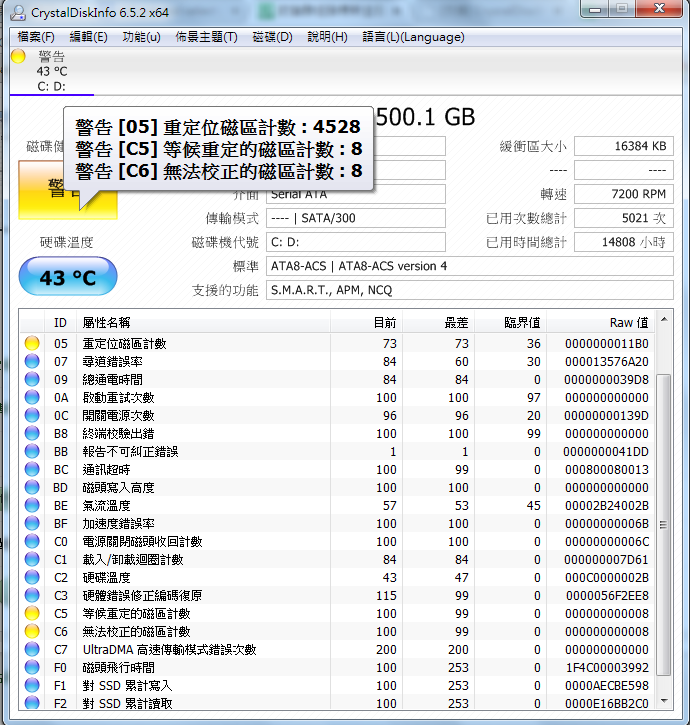Click the attribute list scroll up arrow
Viewport: 690px width, 725px height.
click(664, 319)
